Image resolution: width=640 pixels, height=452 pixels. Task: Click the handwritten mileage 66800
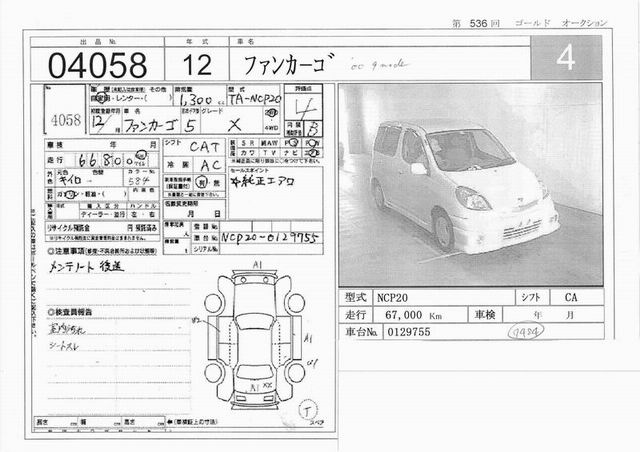pos(106,160)
